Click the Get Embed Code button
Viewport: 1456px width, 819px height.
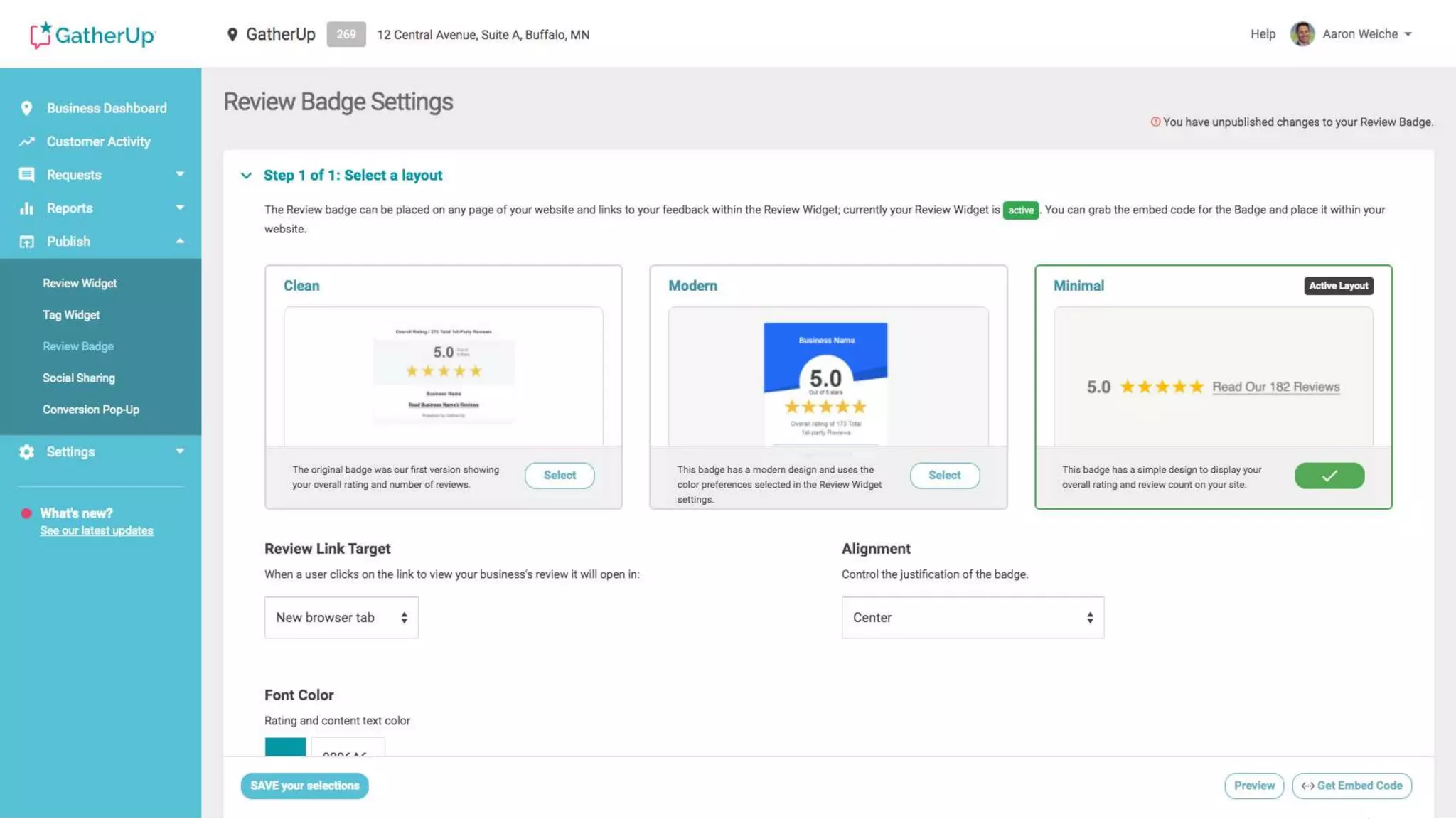pyautogui.click(x=1351, y=786)
